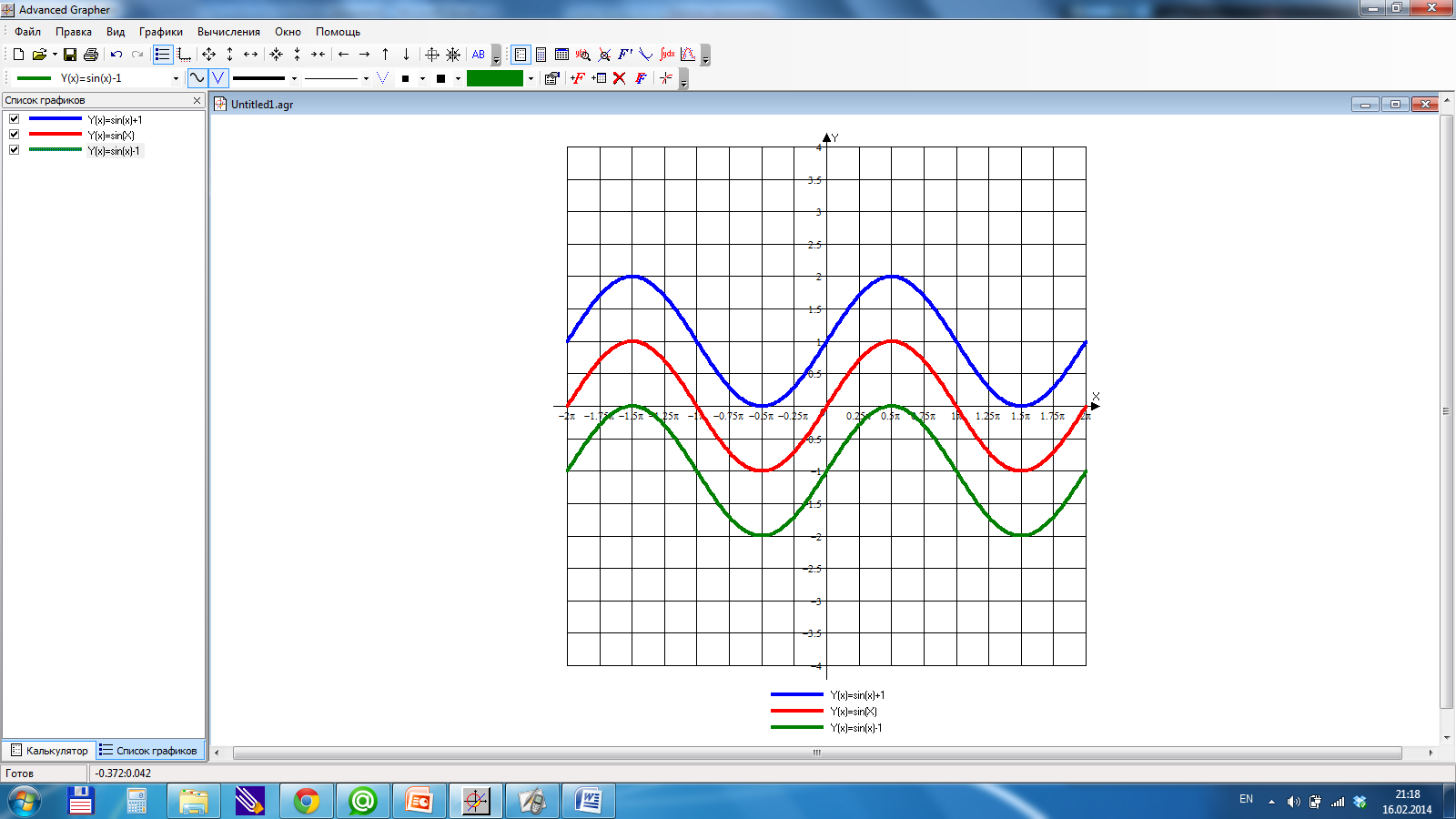Create a new document with the New icon

coord(18,55)
